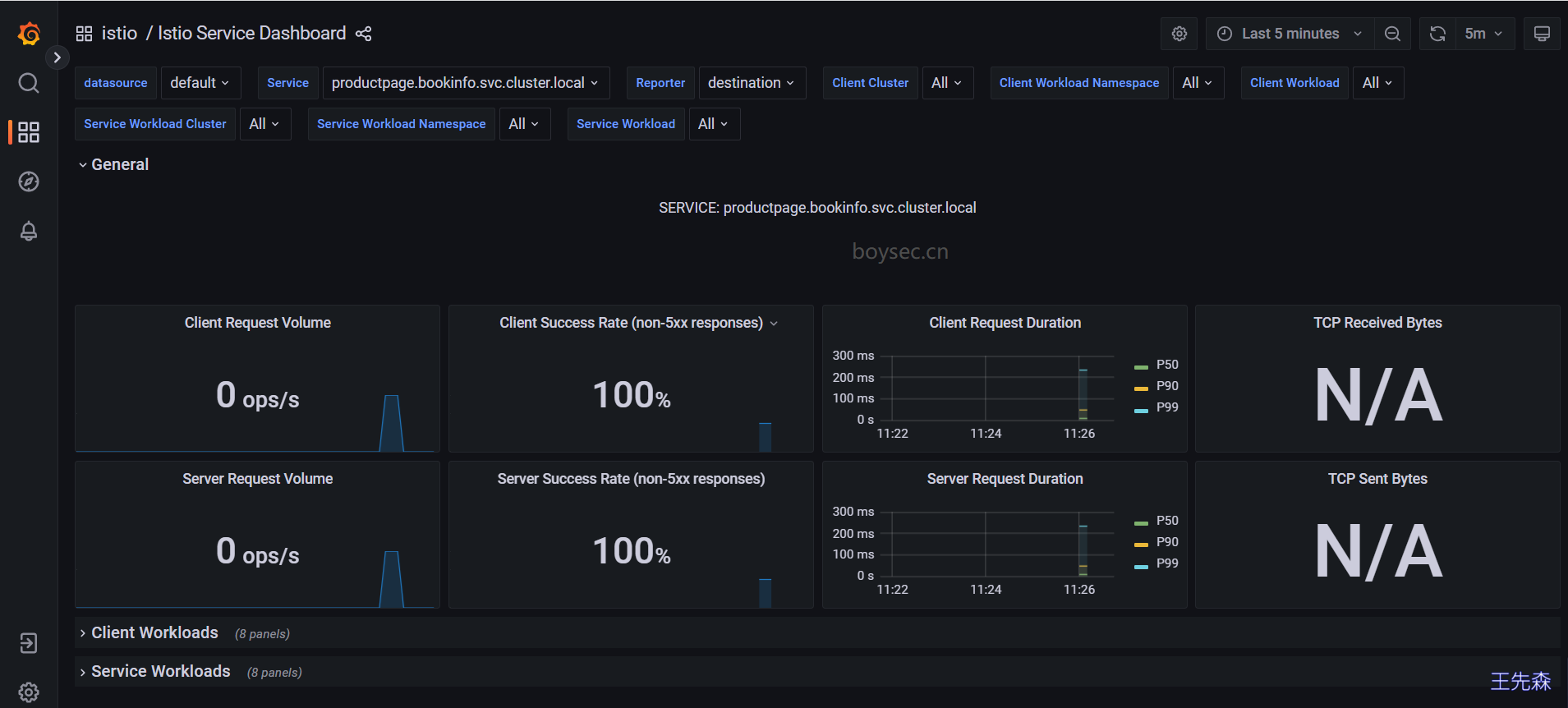
Task: Open the TCP Received Bytes panel title
Action: tap(1377, 323)
